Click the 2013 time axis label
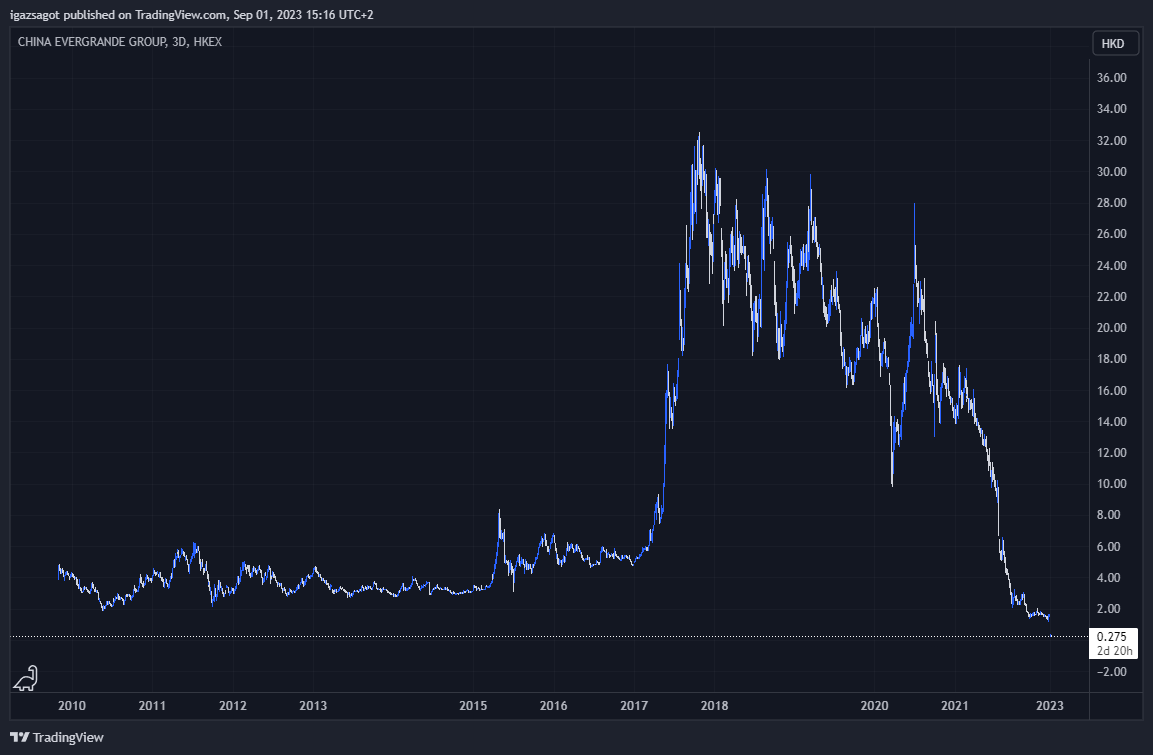The width and height of the screenshot is (1153, 755). (x=313, y=706)
